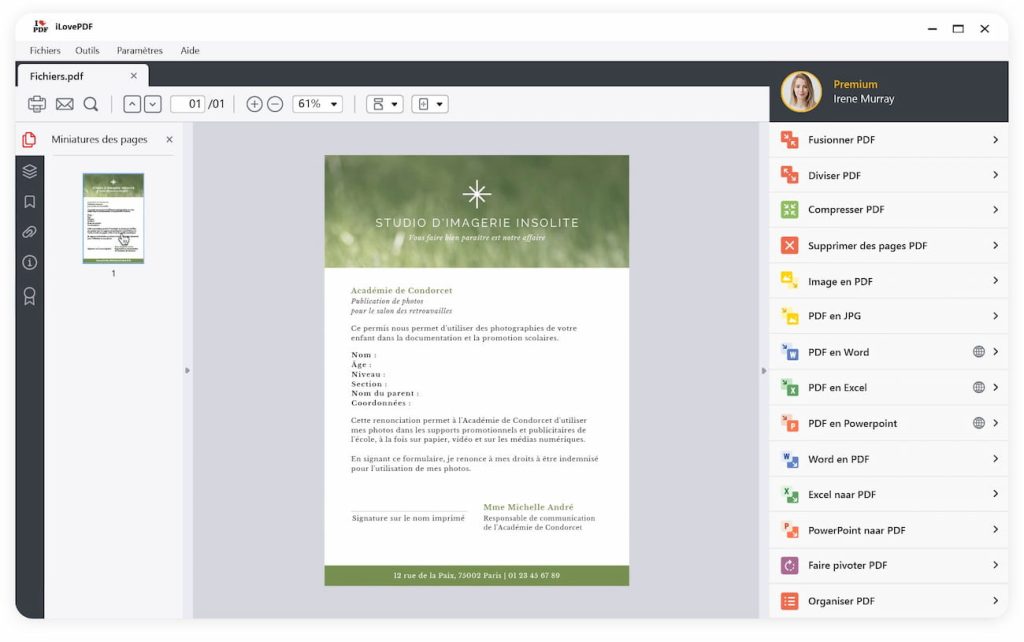Open the 61% zoom level dropdown

pos(317,104)
